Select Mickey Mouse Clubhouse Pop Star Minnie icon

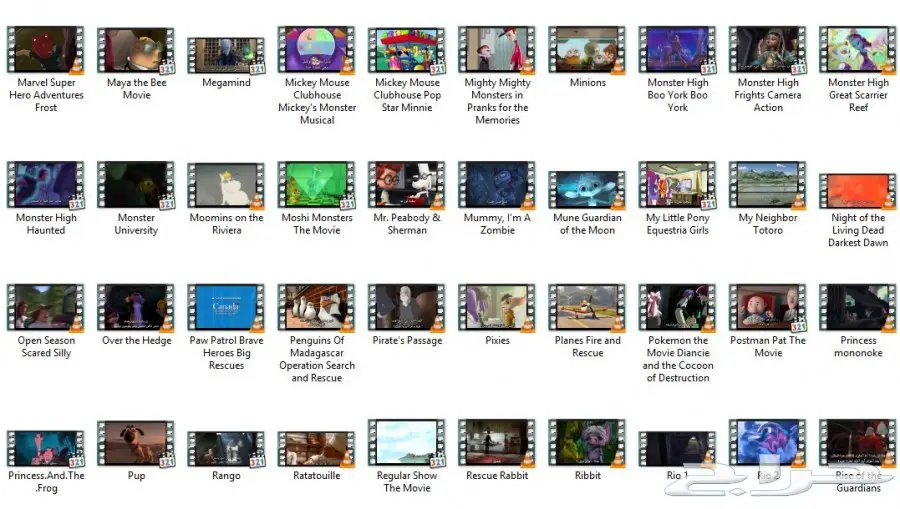407,50
